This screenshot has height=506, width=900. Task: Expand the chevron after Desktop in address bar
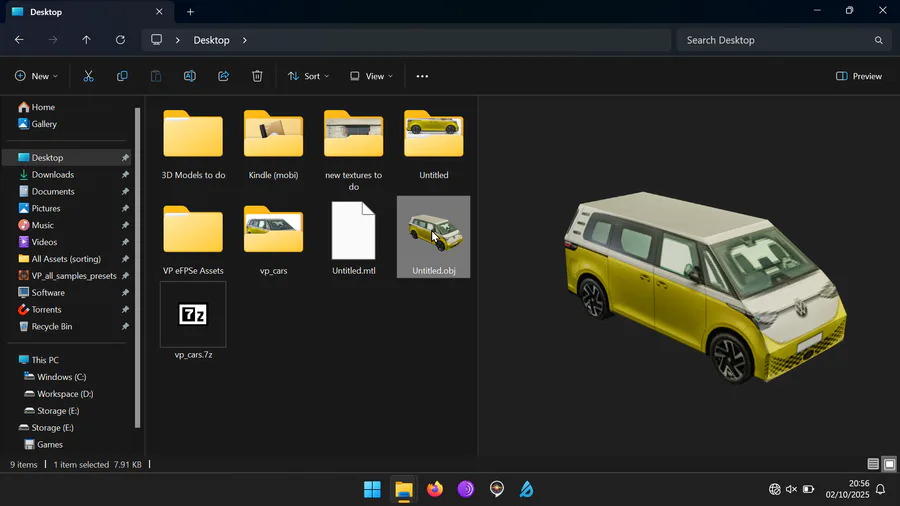[245, 40]
